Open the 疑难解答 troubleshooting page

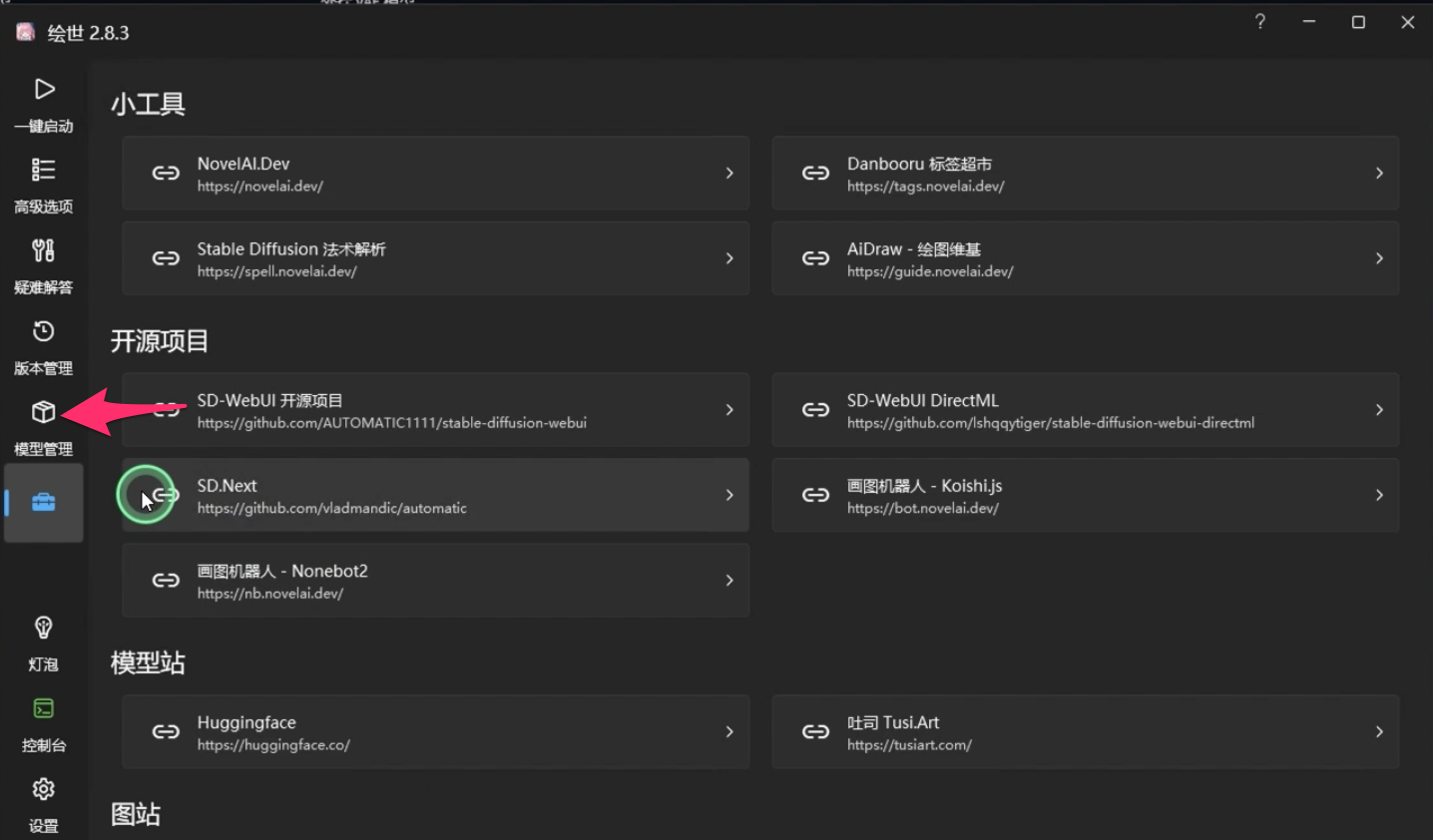click(x=44, y=266)
